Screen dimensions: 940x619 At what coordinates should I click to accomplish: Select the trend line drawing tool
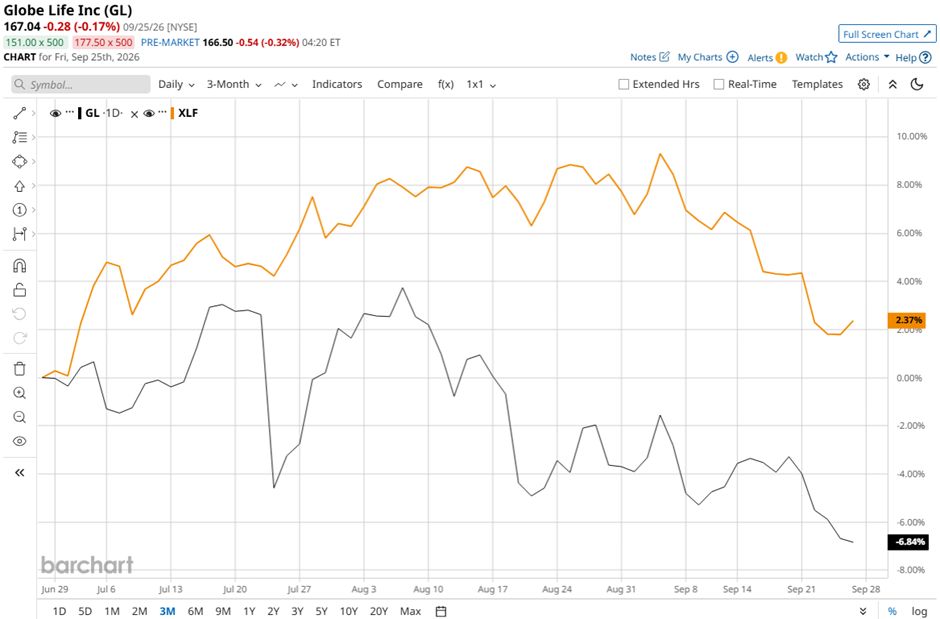coord(19,113)
